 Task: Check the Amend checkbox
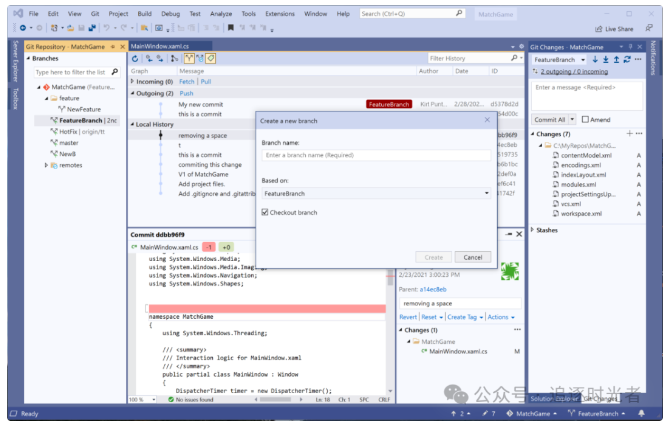585,120
